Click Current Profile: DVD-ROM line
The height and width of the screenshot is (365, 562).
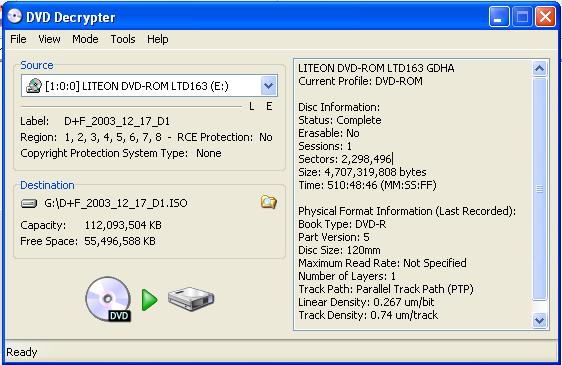360,81
